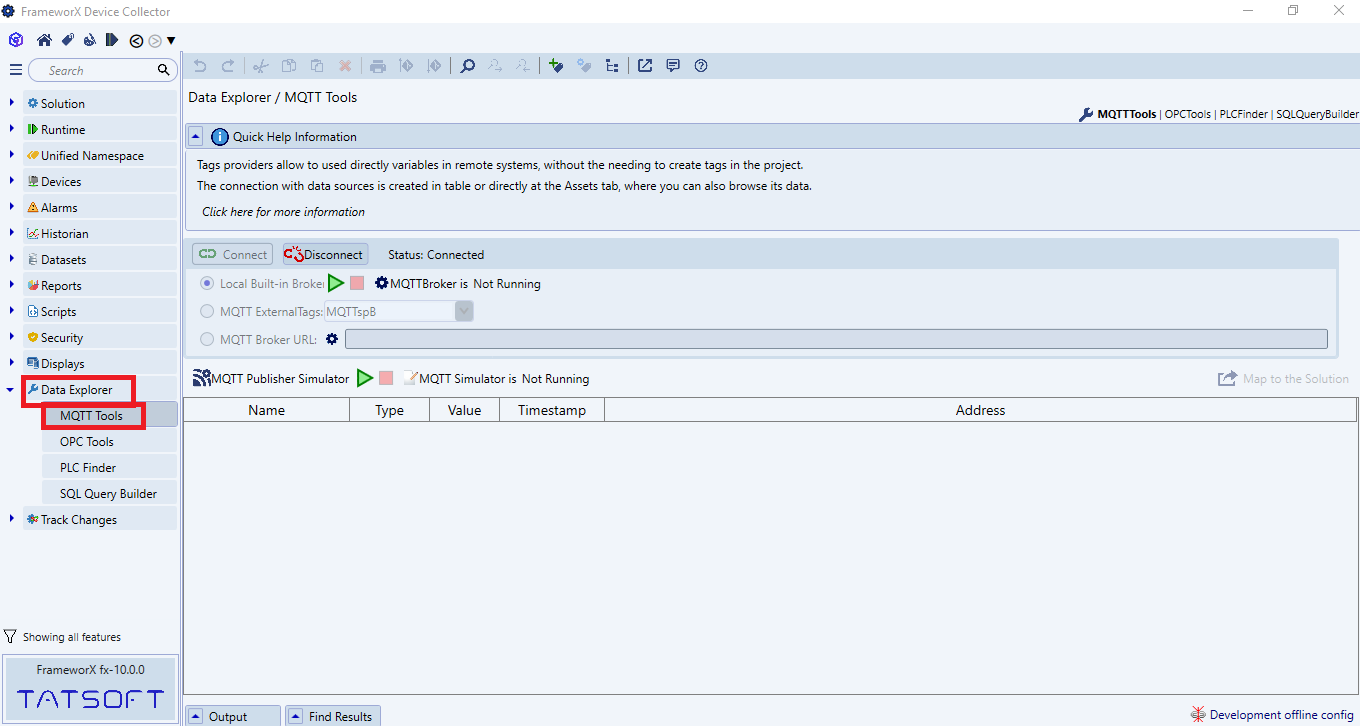
Task: Click the help question mark icon
Action: [701, 66]
